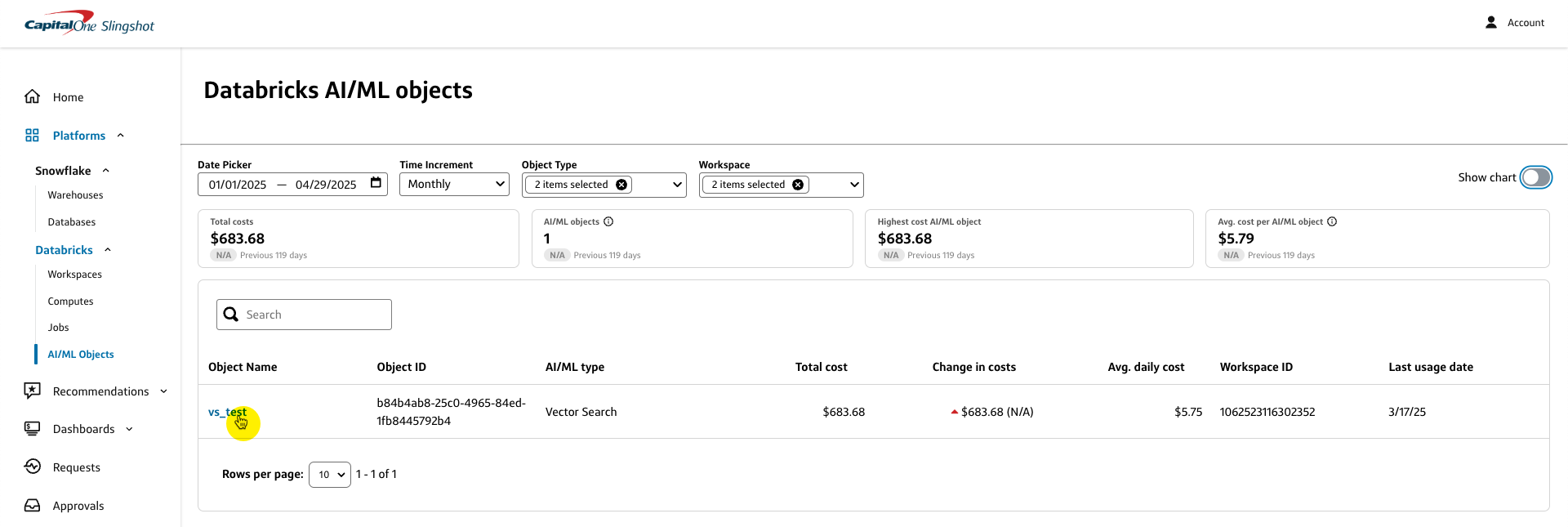Clear the Object Type selection with X
Screen dimensions: 1568x527
tap(621, 185)
